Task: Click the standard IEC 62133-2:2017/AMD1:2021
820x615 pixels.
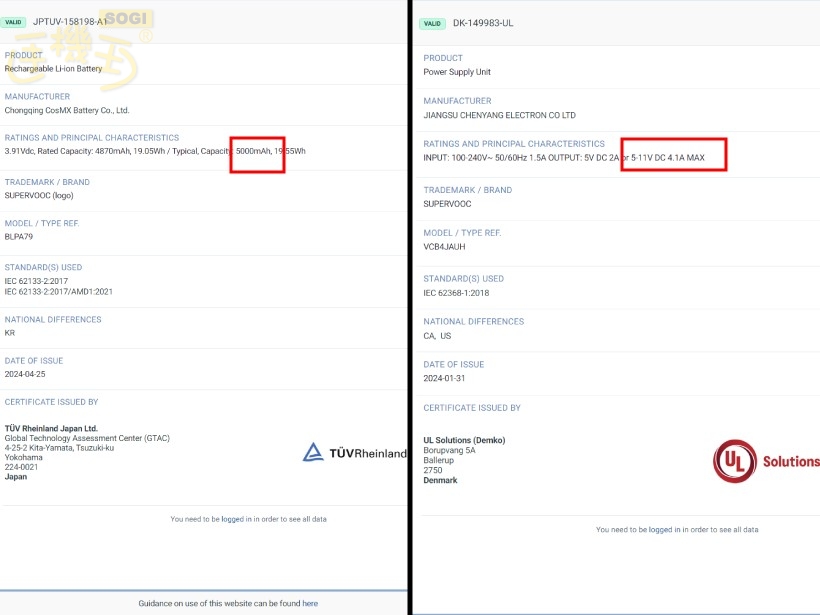Action: (57, 290)
